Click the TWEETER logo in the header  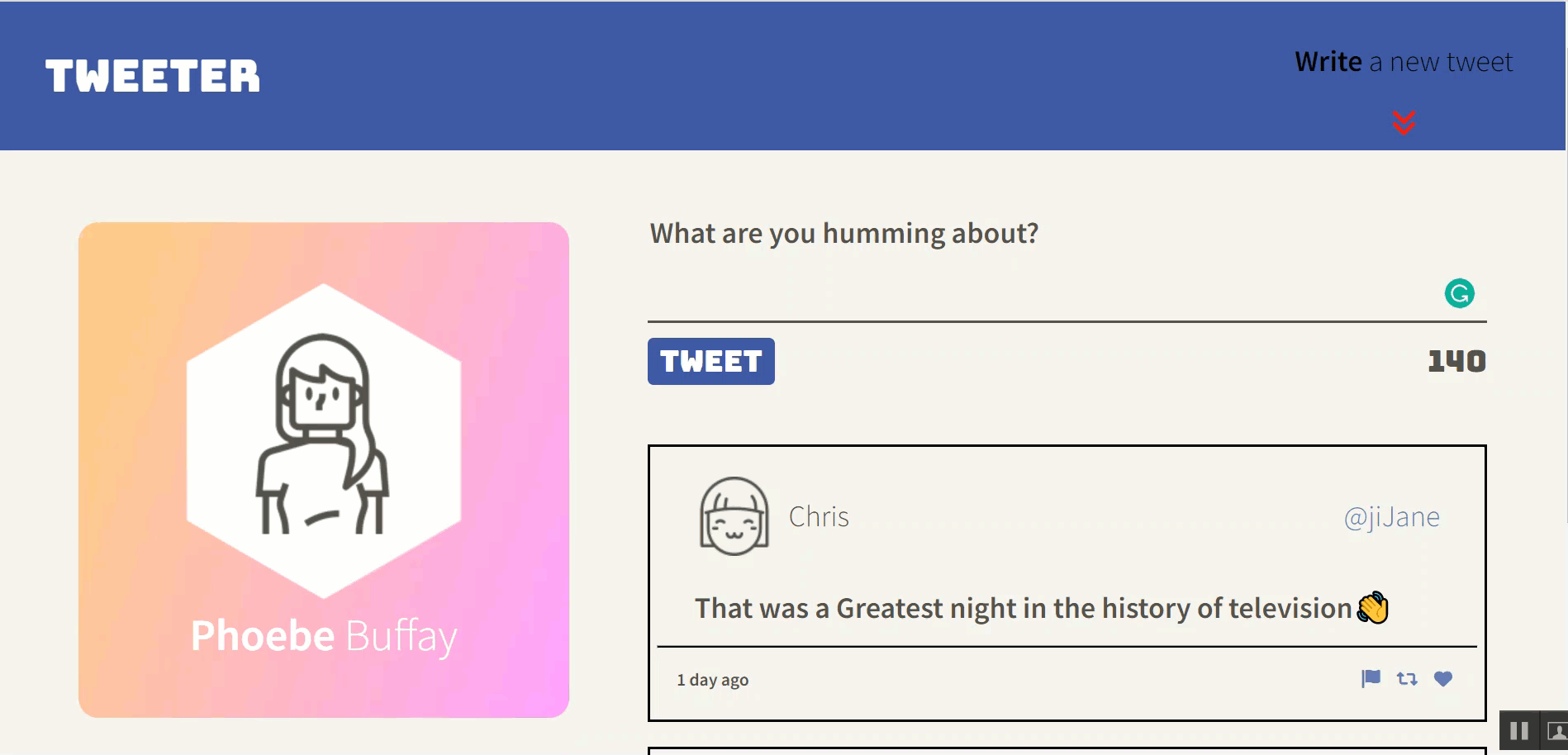pos(153,76)
